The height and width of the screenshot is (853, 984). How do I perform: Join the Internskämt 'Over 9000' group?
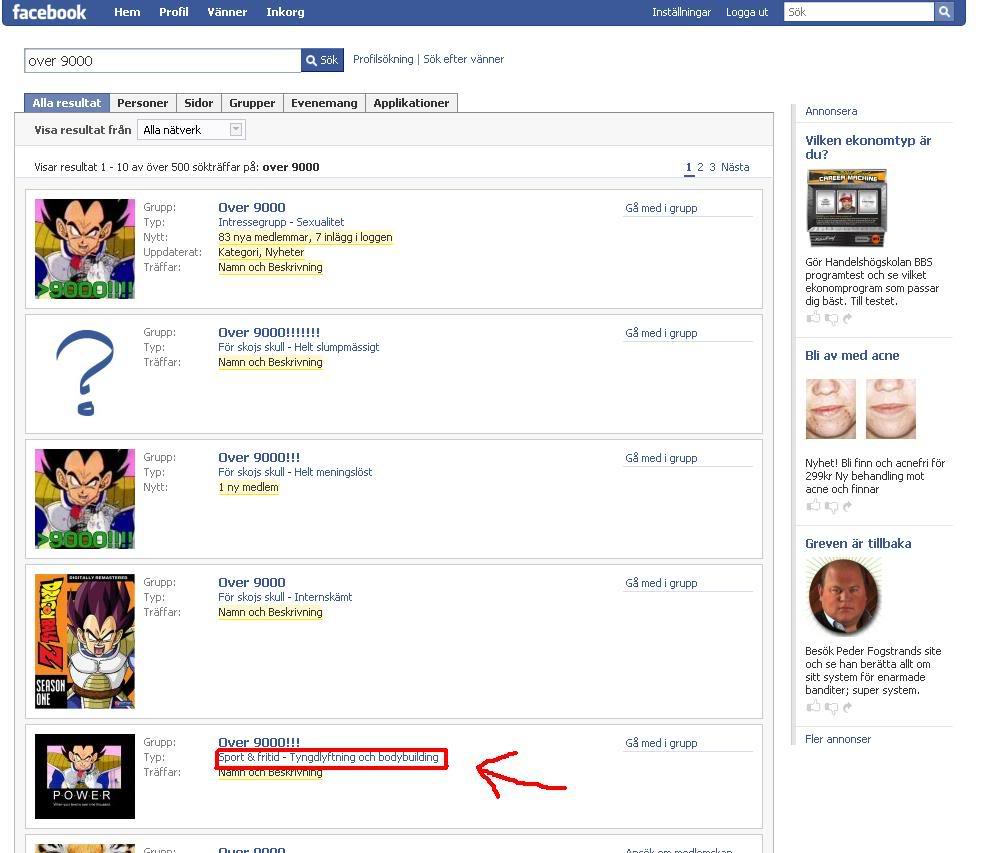point(661,582)
